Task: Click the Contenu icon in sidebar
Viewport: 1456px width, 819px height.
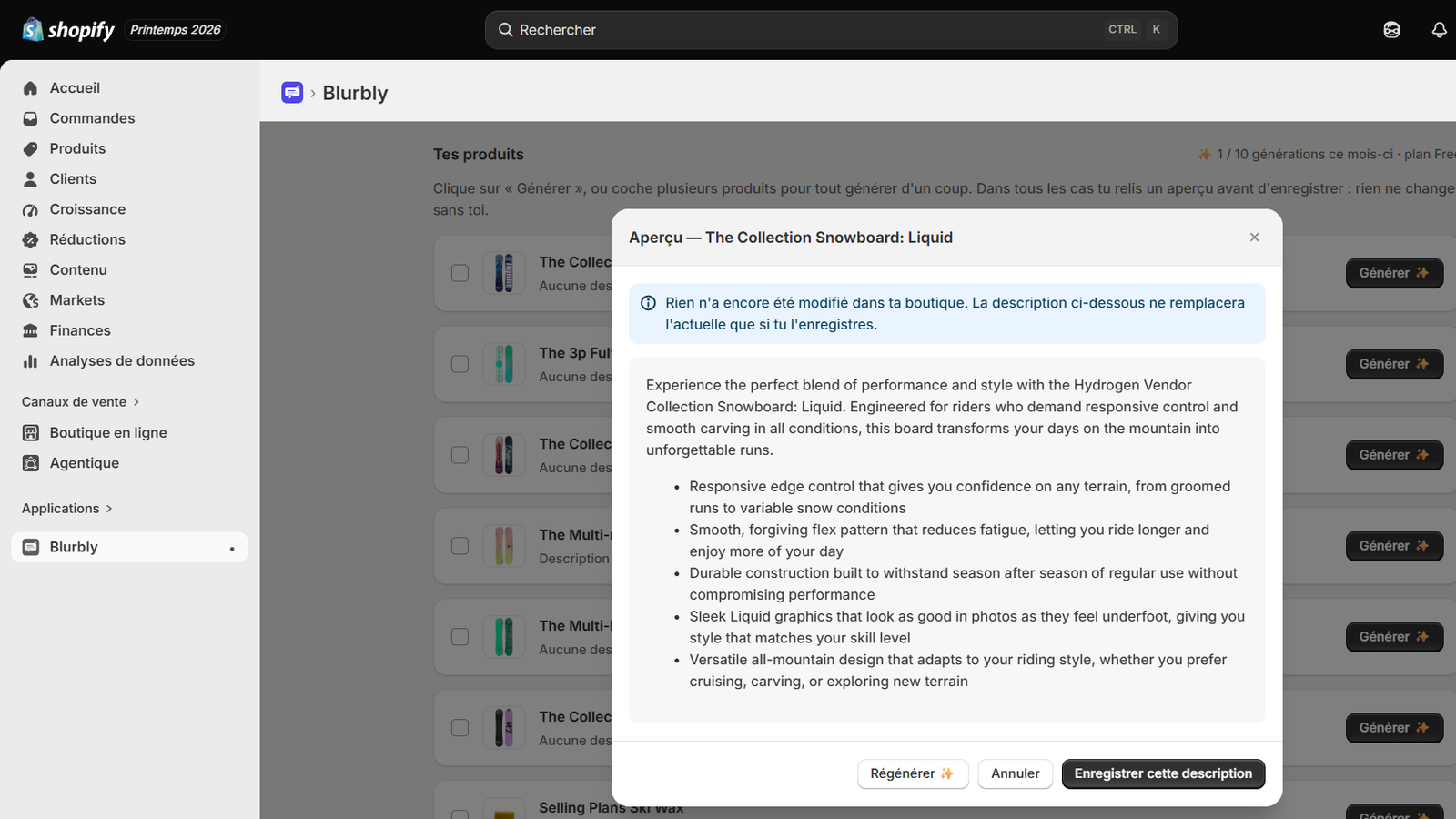Action: point(31,270)
